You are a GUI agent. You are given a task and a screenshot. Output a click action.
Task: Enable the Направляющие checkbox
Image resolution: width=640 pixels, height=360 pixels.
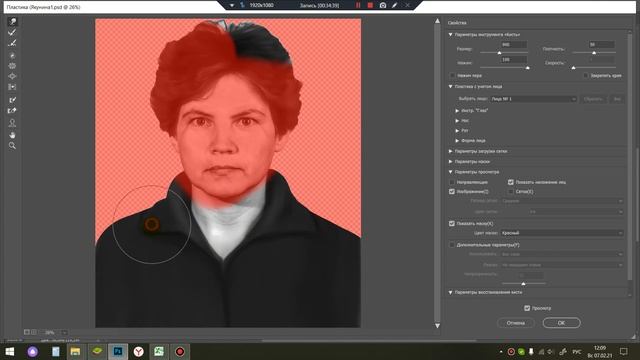tap(452, 182)
